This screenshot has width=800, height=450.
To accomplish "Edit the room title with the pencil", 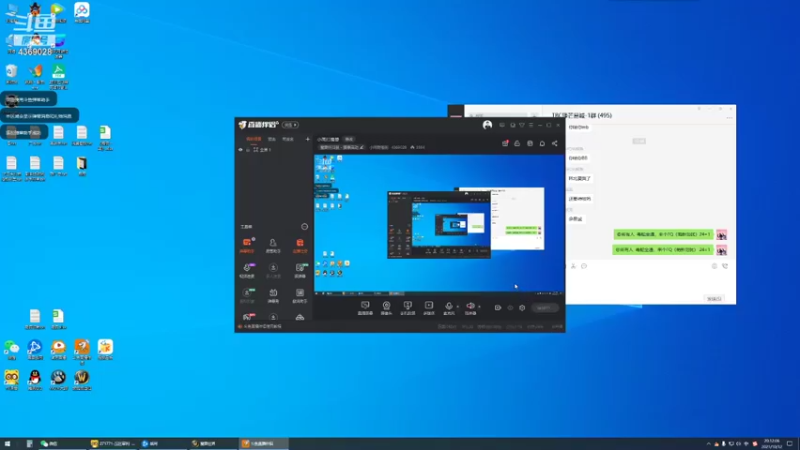I will click(x=362, y=147).
